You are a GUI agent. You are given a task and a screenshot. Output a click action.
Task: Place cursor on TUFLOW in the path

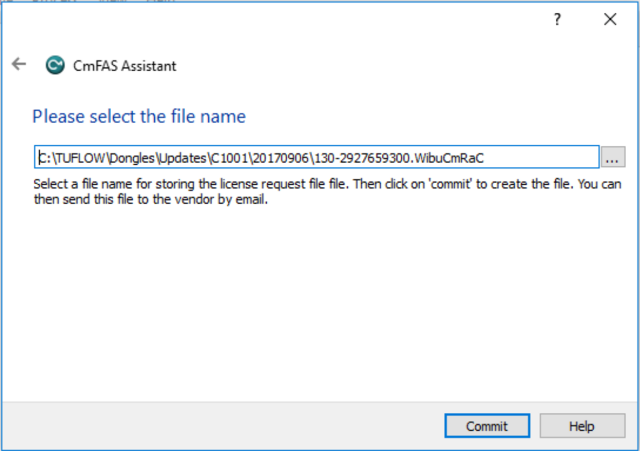78,158
